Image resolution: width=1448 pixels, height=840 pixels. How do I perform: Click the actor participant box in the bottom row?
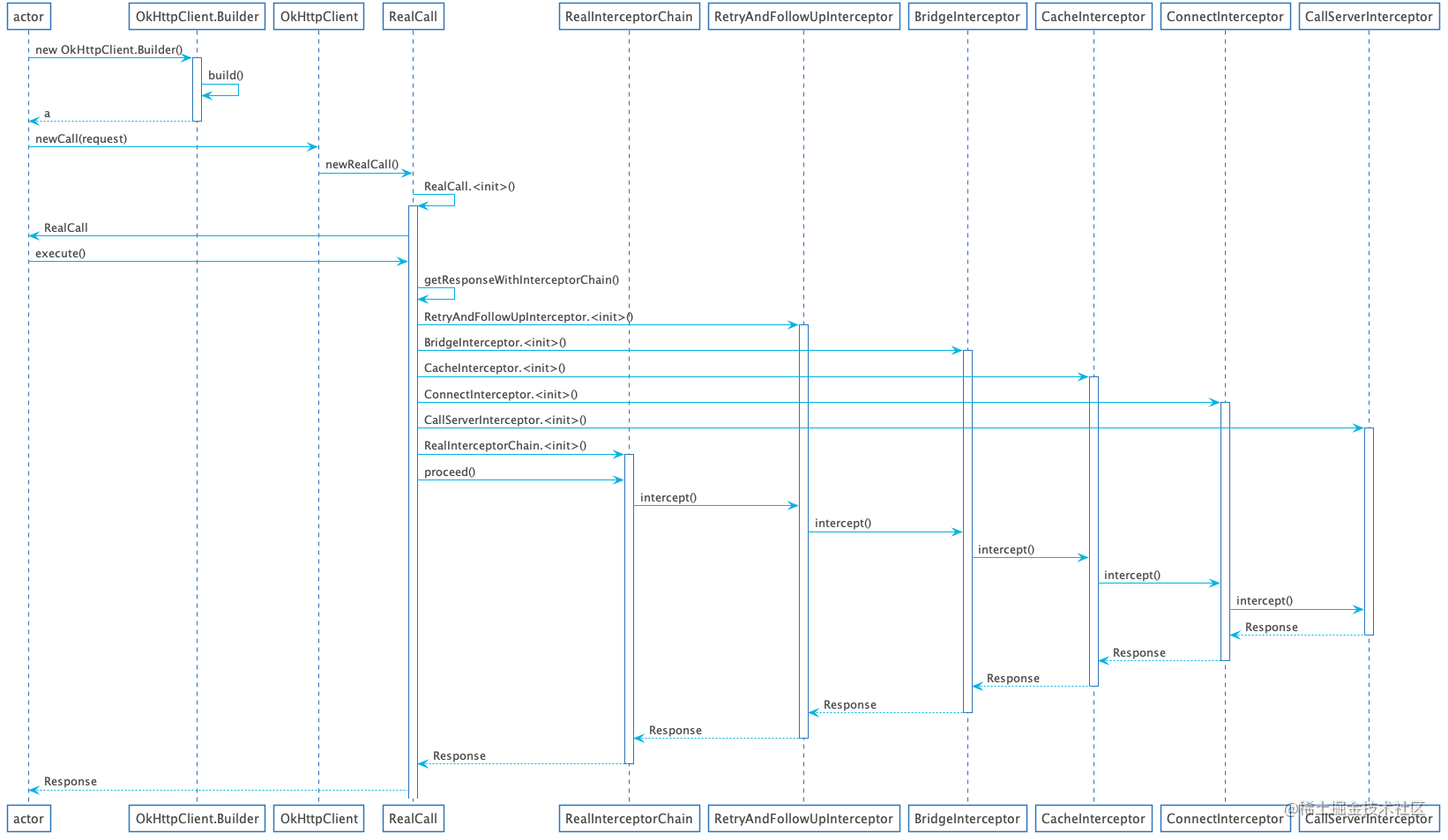28,819
